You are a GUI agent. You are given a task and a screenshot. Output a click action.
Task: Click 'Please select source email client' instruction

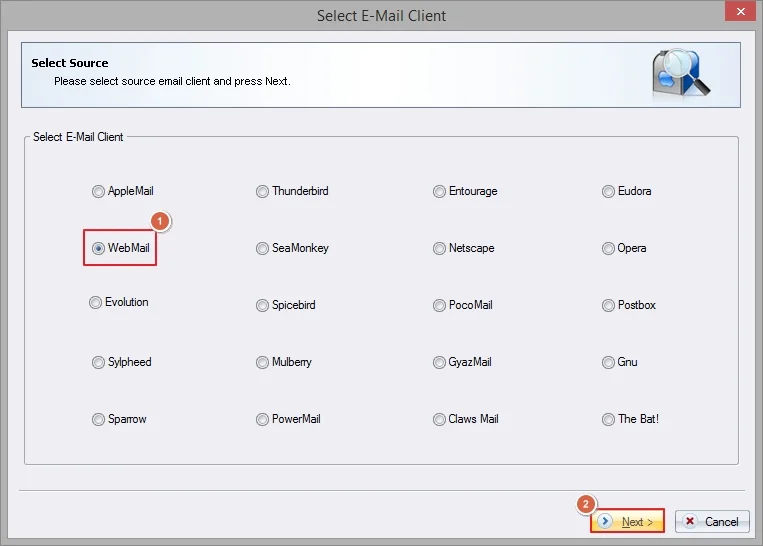tap(172, 81)
